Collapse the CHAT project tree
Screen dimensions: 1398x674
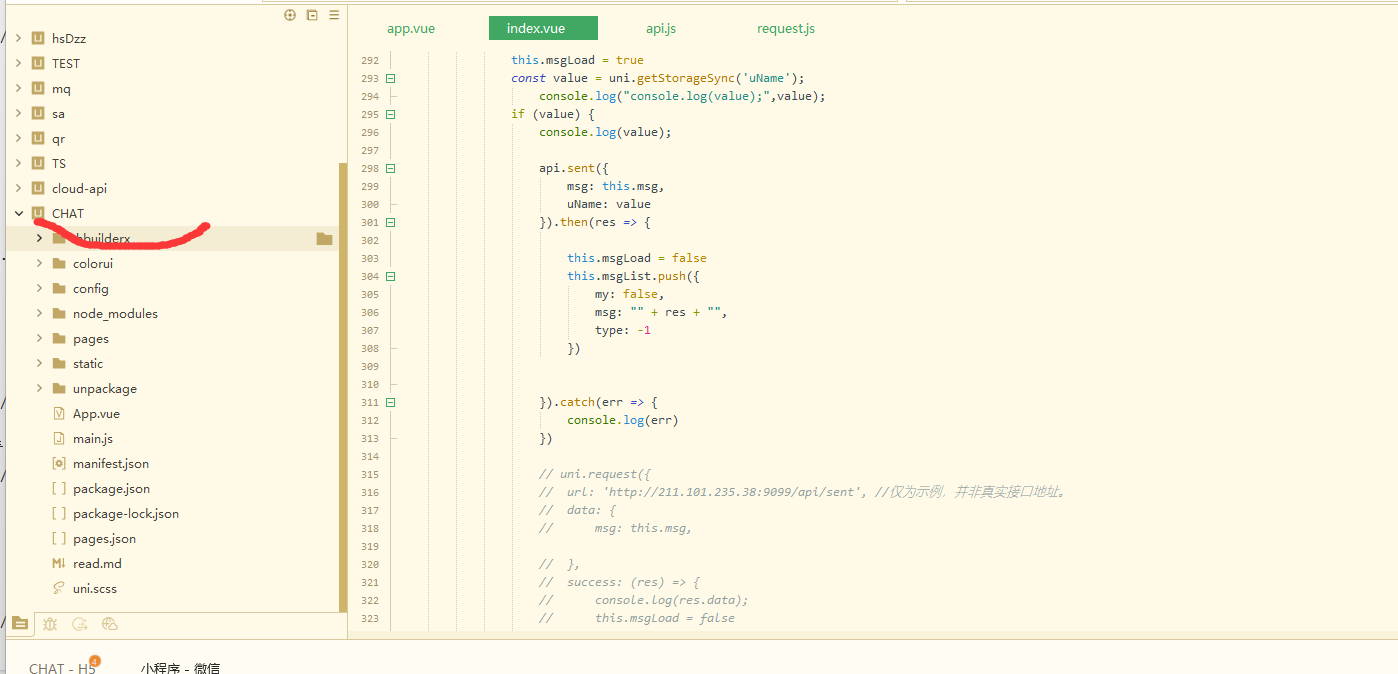point(19,213)
